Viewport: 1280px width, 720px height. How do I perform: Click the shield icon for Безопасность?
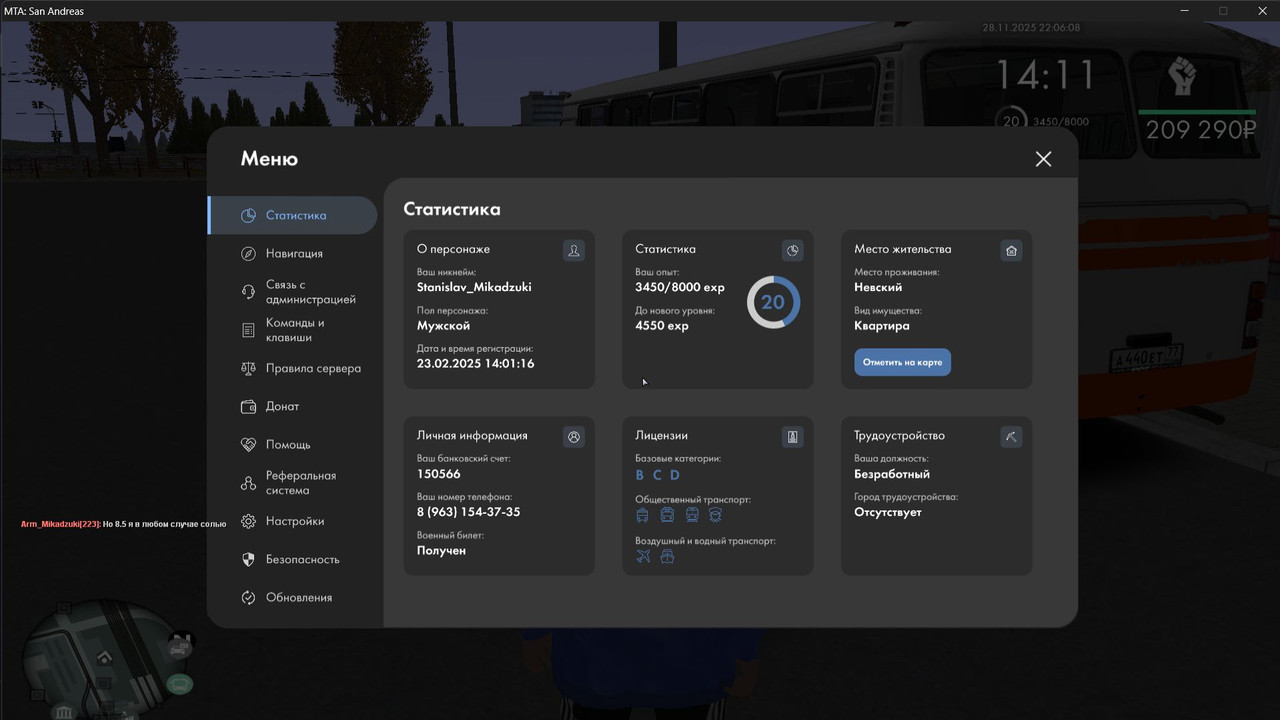pyautogui.click(x=249, y=559)
